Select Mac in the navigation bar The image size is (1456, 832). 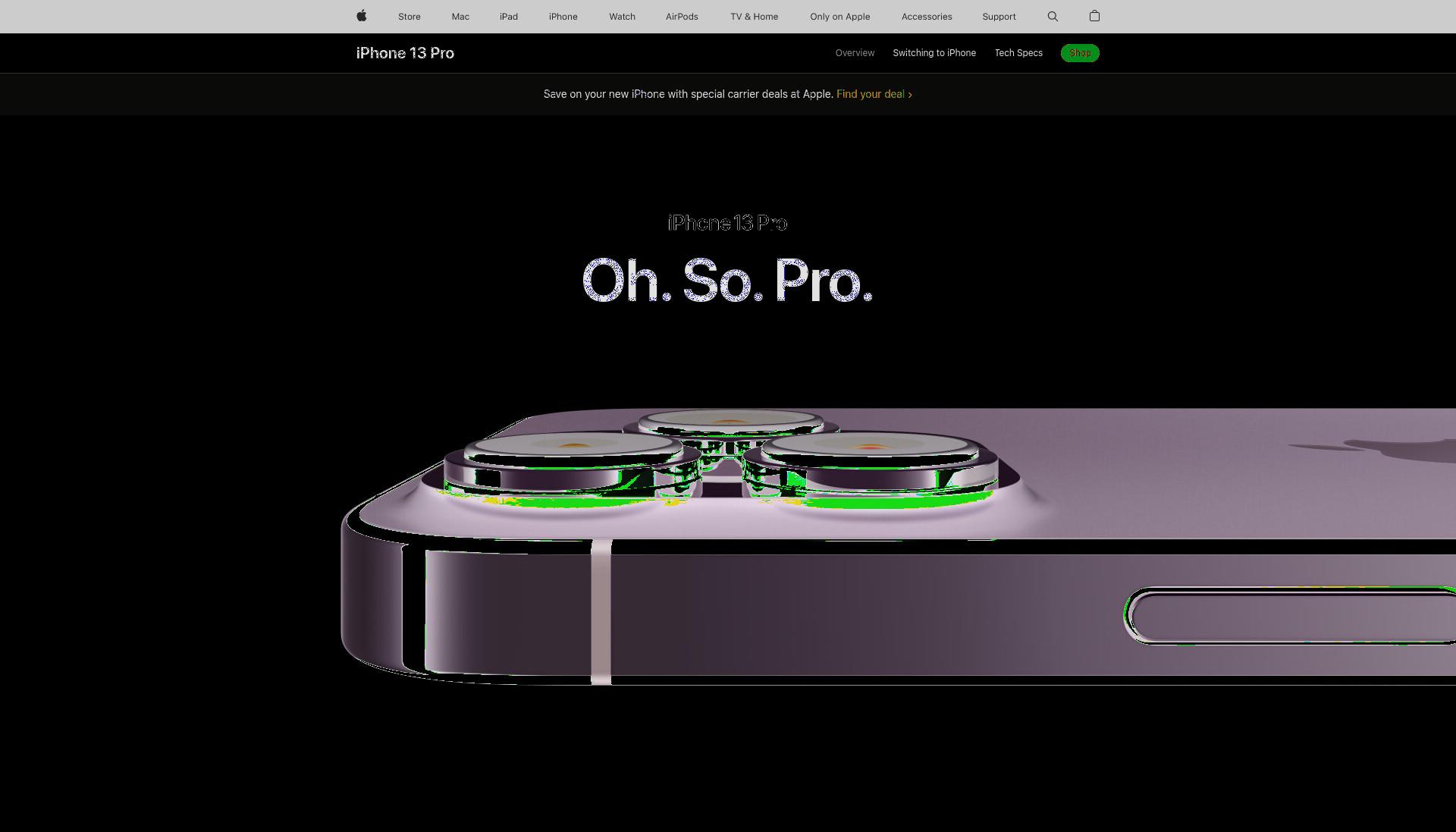[x=460, y=17]
